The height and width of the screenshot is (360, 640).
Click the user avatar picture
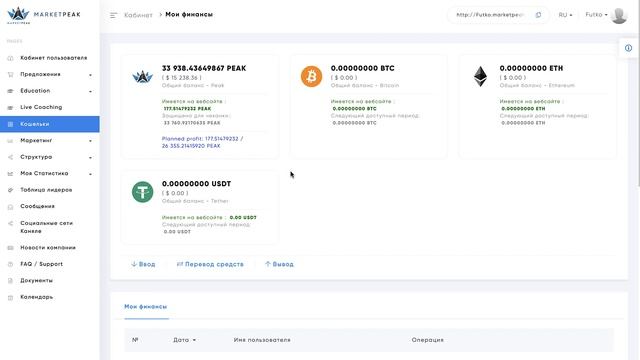click(x=619, y=16)
